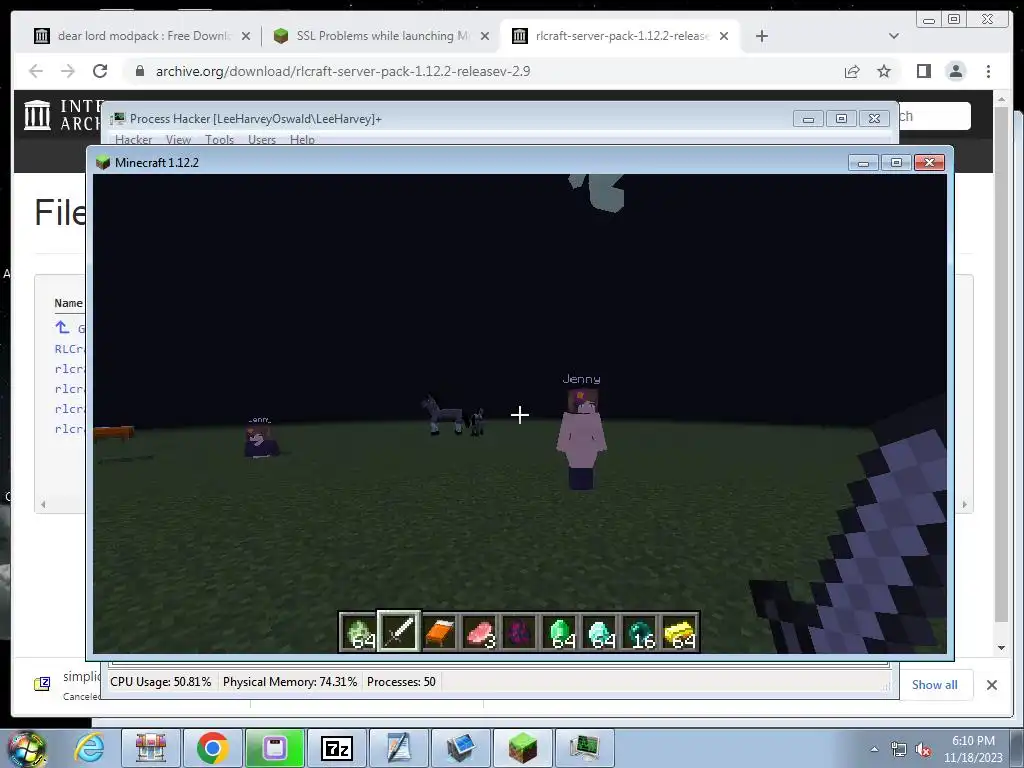Close the dear lord modpack tab

click(246, 36)
